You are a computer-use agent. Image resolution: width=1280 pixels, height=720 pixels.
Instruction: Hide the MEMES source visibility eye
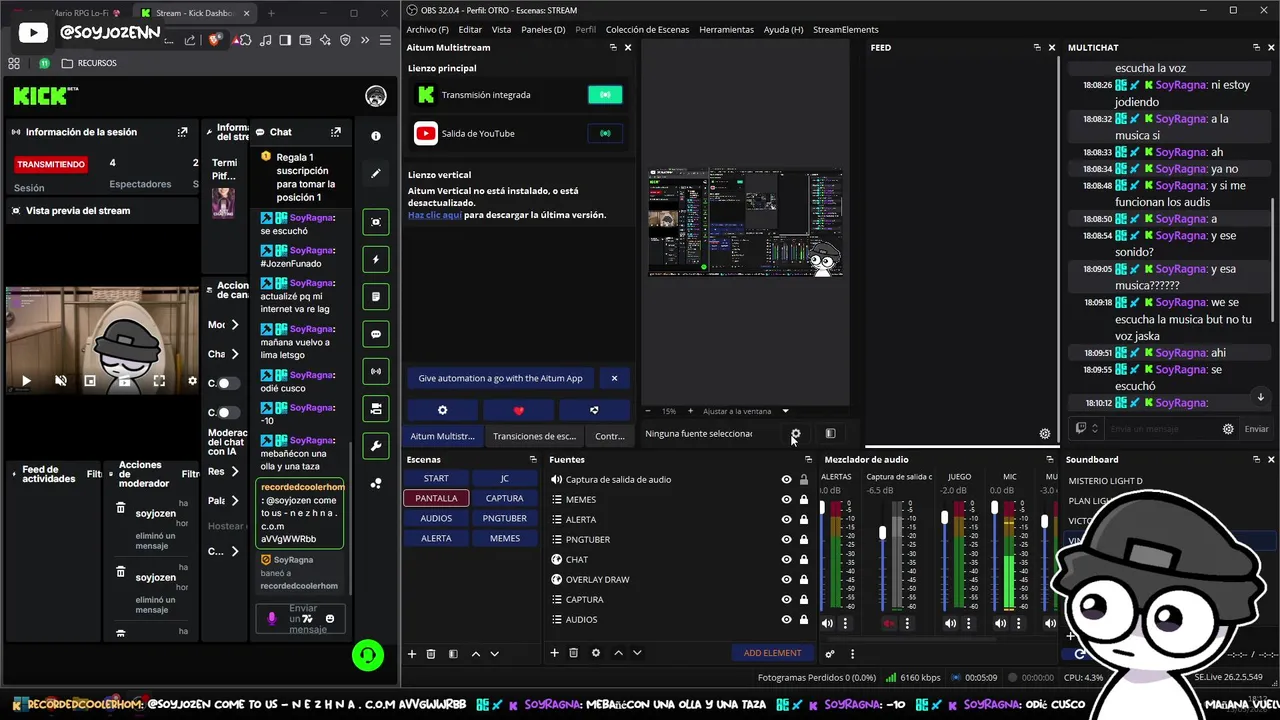(x=786, y=500)
